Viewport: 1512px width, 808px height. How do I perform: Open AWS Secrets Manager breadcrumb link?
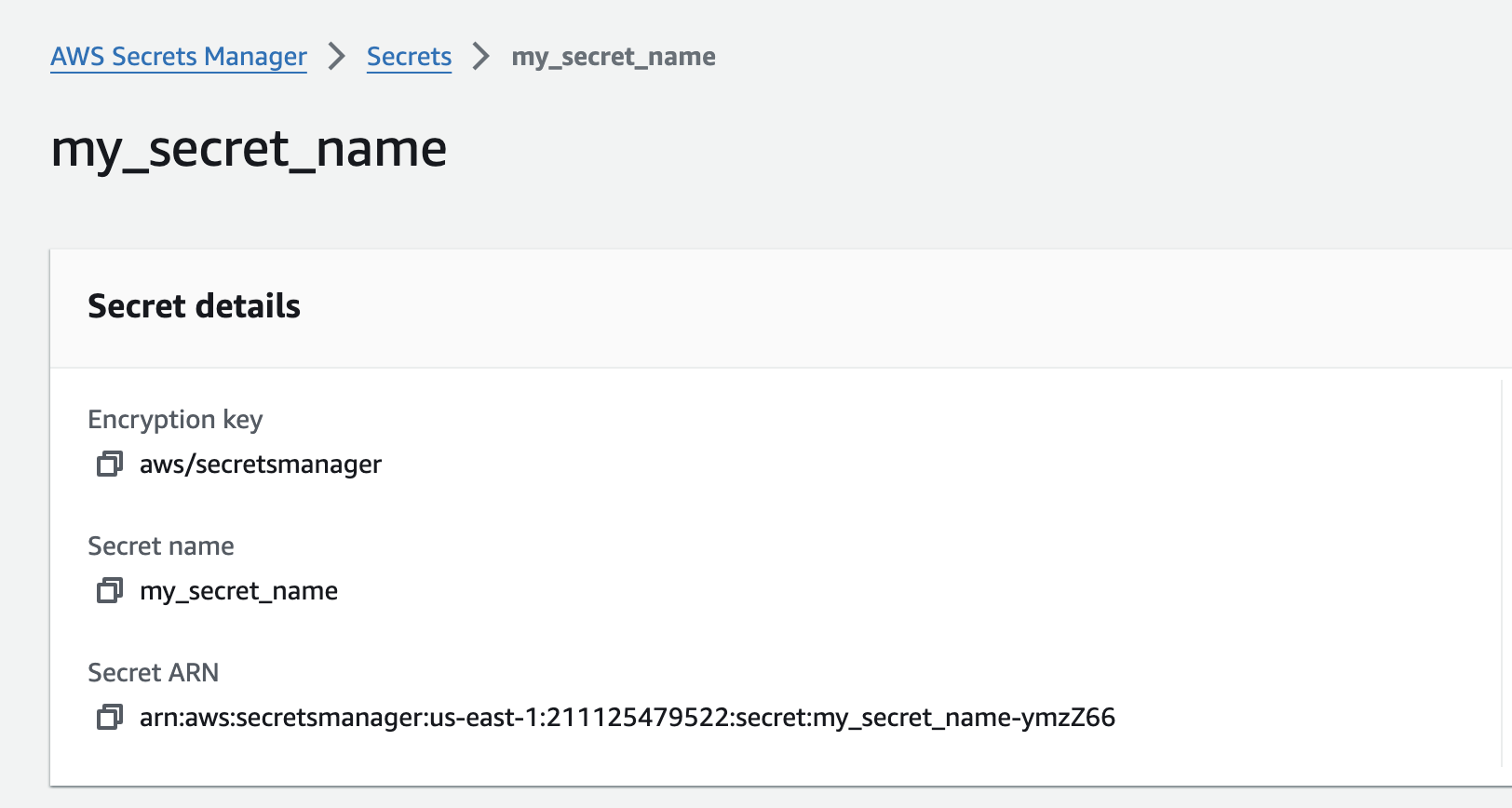tap(179, 57)
